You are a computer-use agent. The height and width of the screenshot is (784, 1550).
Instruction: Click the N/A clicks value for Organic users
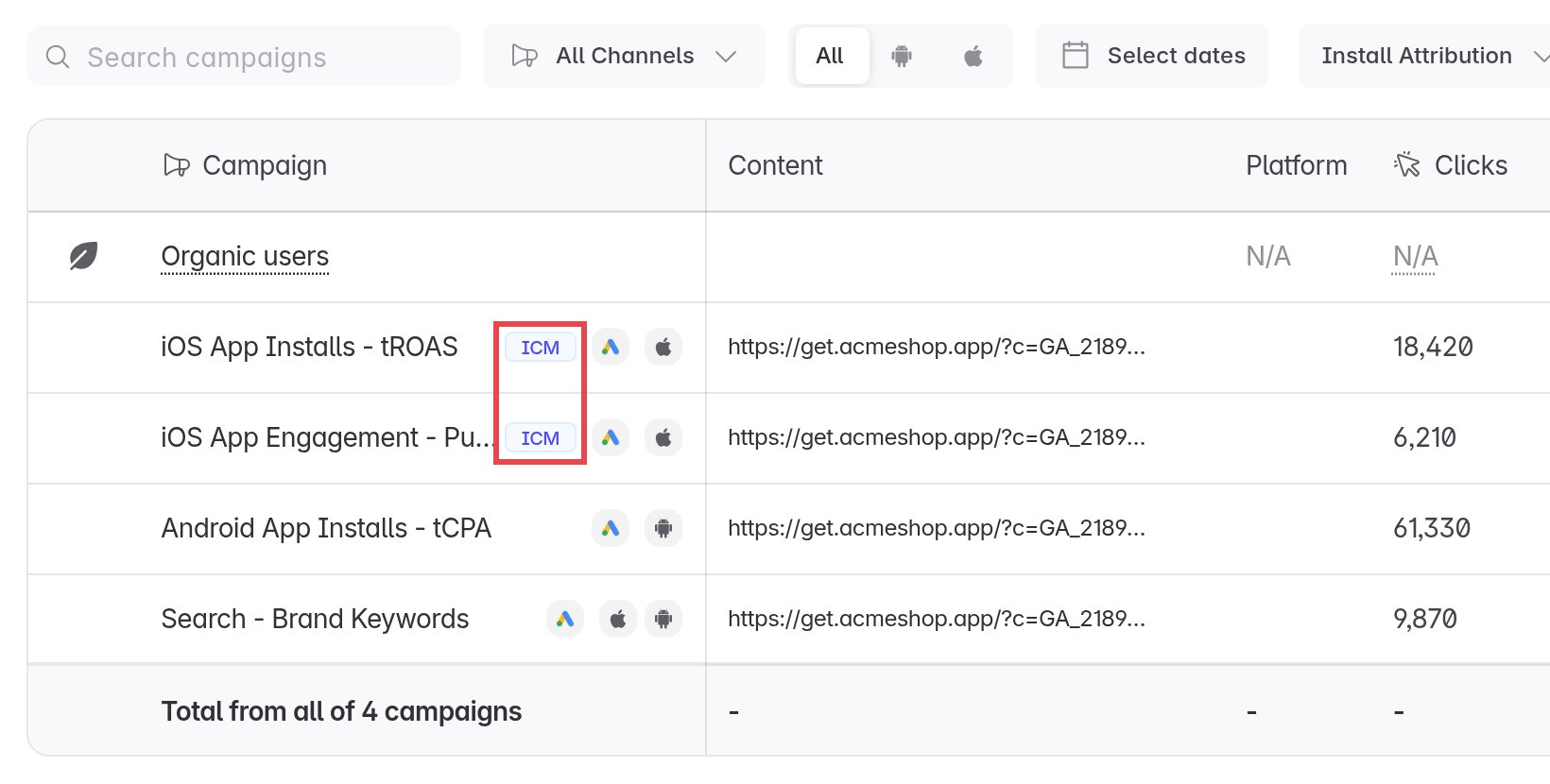(1415, 256)
